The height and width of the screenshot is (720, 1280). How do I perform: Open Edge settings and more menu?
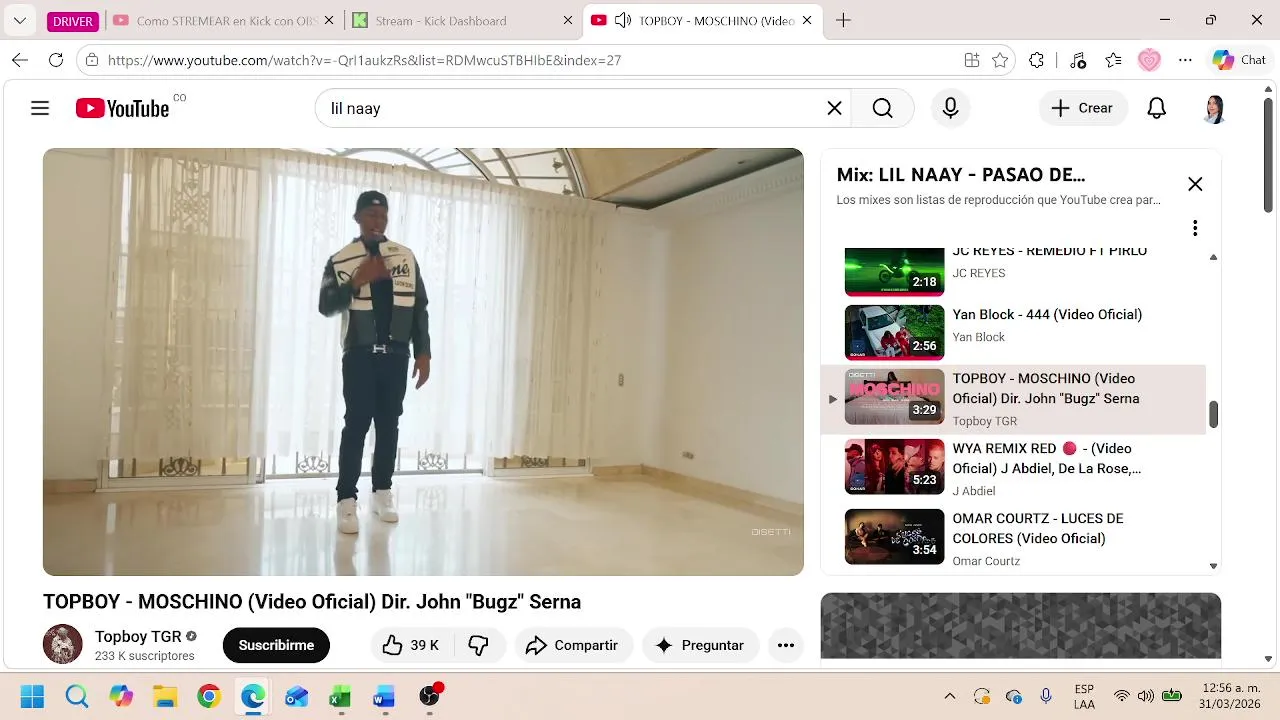click(x=1186, y=60)
